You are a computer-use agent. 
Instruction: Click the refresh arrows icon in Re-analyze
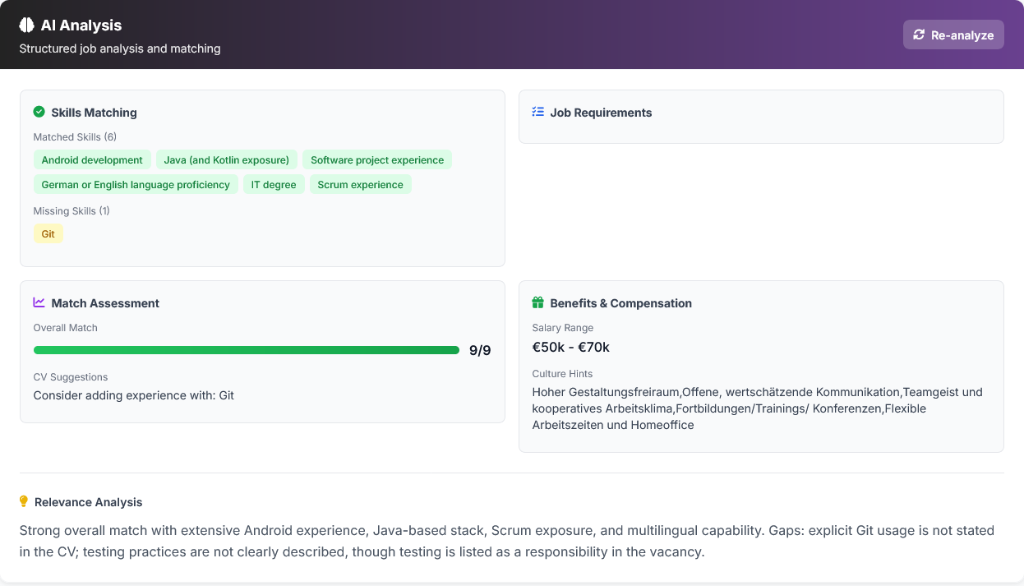[x=919, y=35]
